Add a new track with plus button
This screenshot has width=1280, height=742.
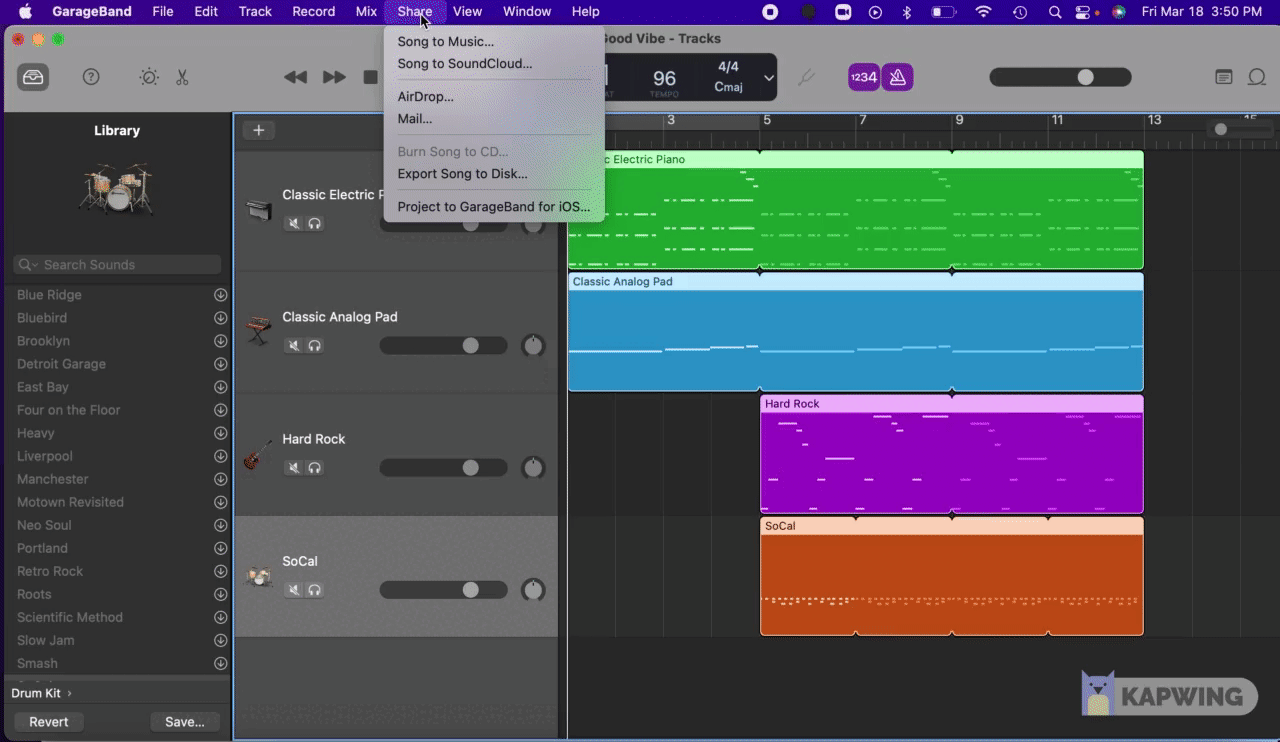pyautogui.click(x=258, y=130)
